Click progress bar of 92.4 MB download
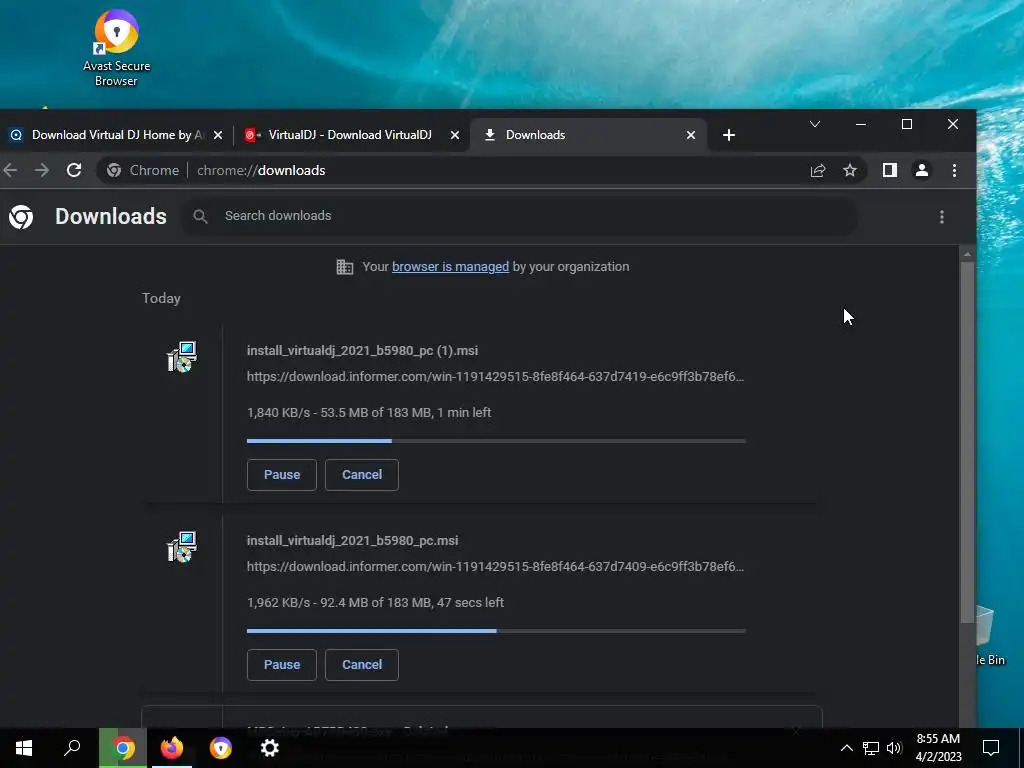Viewport: 1024px width, 768px height. (x=496, y=631)
